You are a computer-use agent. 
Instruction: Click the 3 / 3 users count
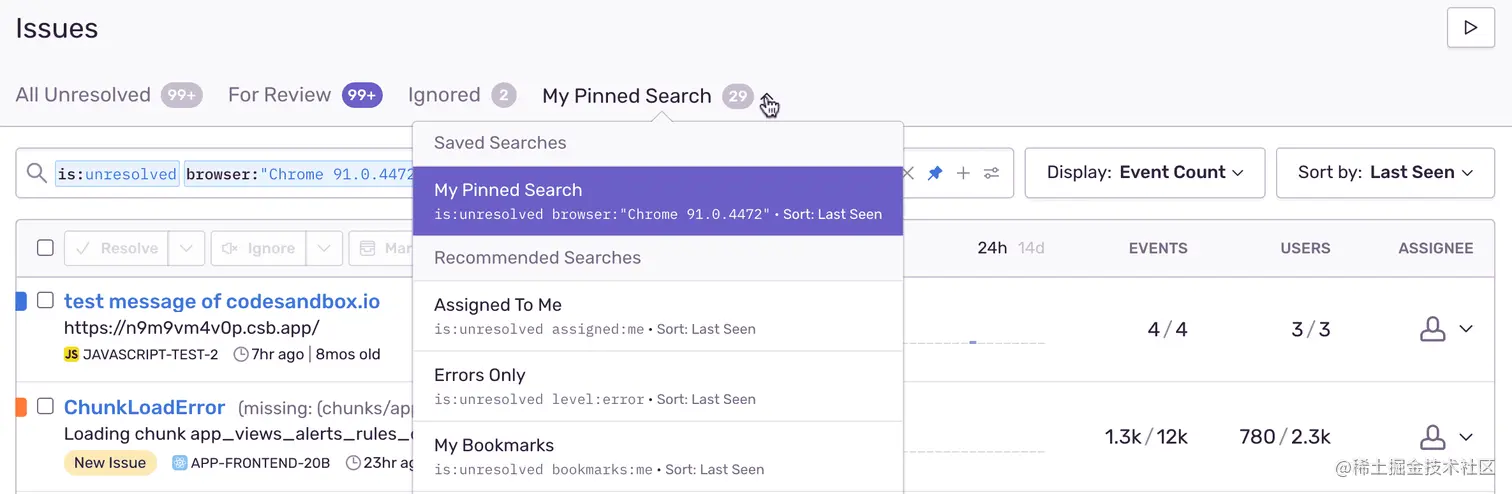(x=1311, y=329)
